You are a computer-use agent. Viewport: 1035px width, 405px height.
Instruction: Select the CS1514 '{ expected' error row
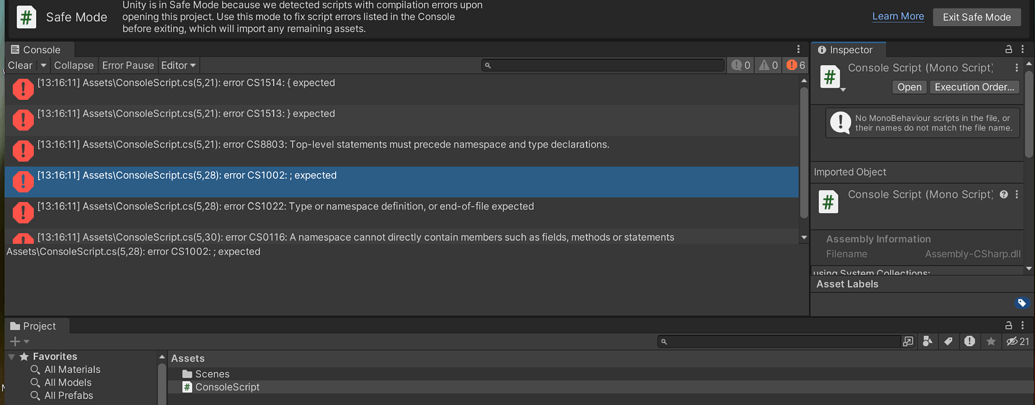tap(402, 89)
